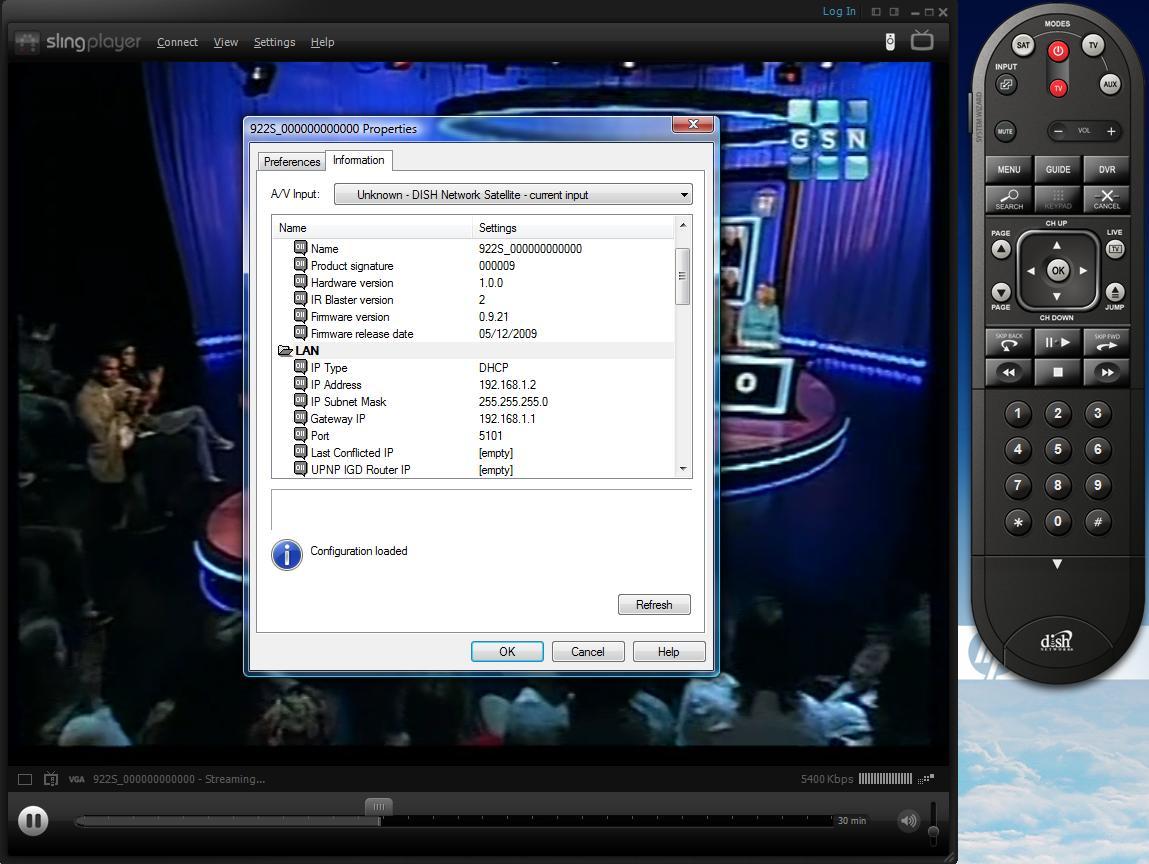Click OK in Properties dialog
Viewport: 1149px width, 864px height.
(x=507, y=651)
